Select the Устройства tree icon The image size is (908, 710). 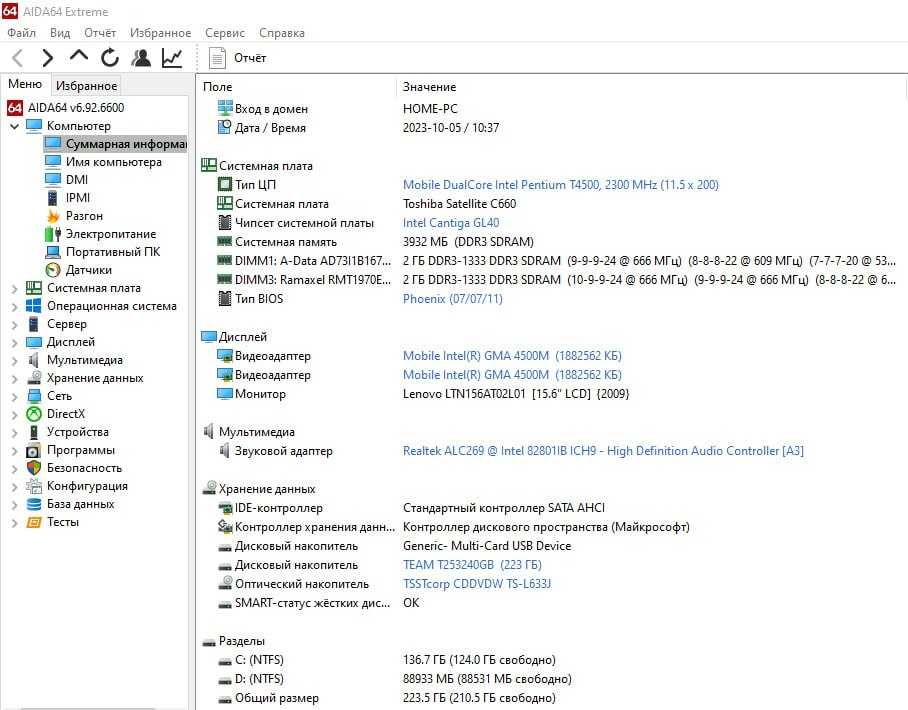pyautogui.click(x=34, y=432)
